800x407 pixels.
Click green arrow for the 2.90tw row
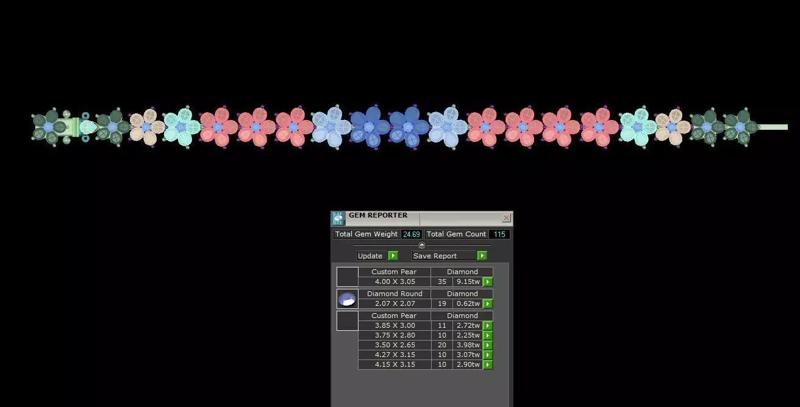pos(488,364)
